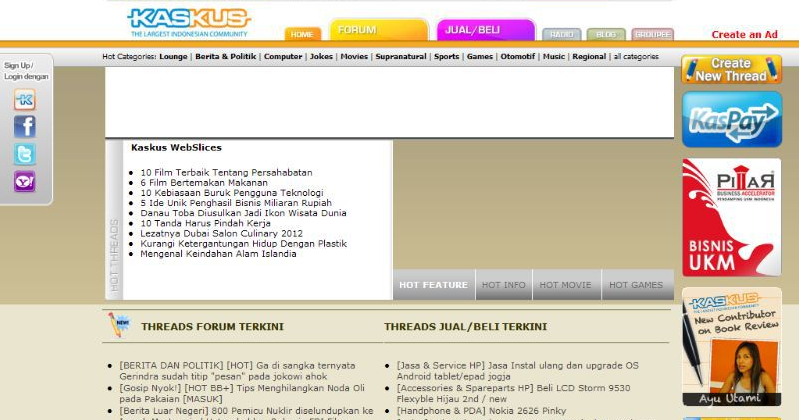
Task: Log in with the Yahoo icon
Action: [x=24, y=181]
